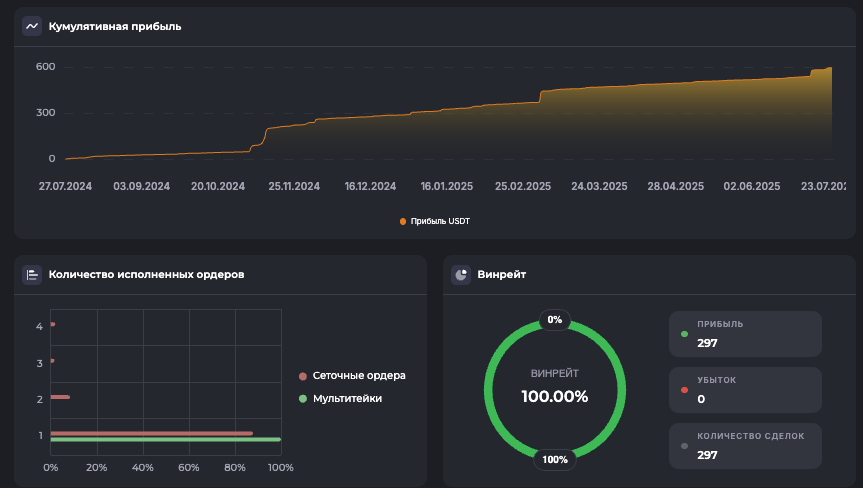Click the 25.11.2024 date on chart axis
The image size is (863, 488).
click(294, 186)
